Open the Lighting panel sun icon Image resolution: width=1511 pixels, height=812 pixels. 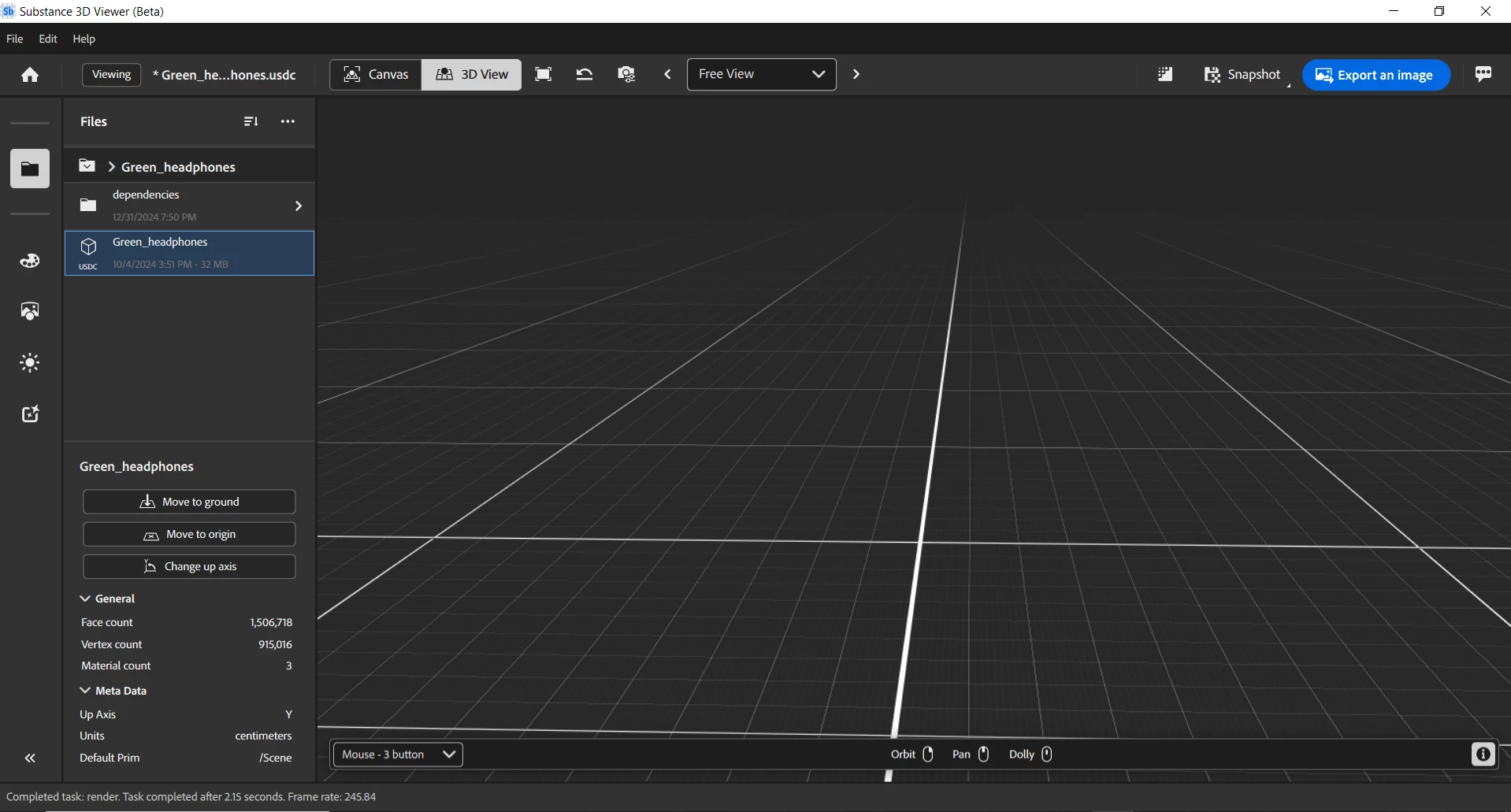click(30, 363)
